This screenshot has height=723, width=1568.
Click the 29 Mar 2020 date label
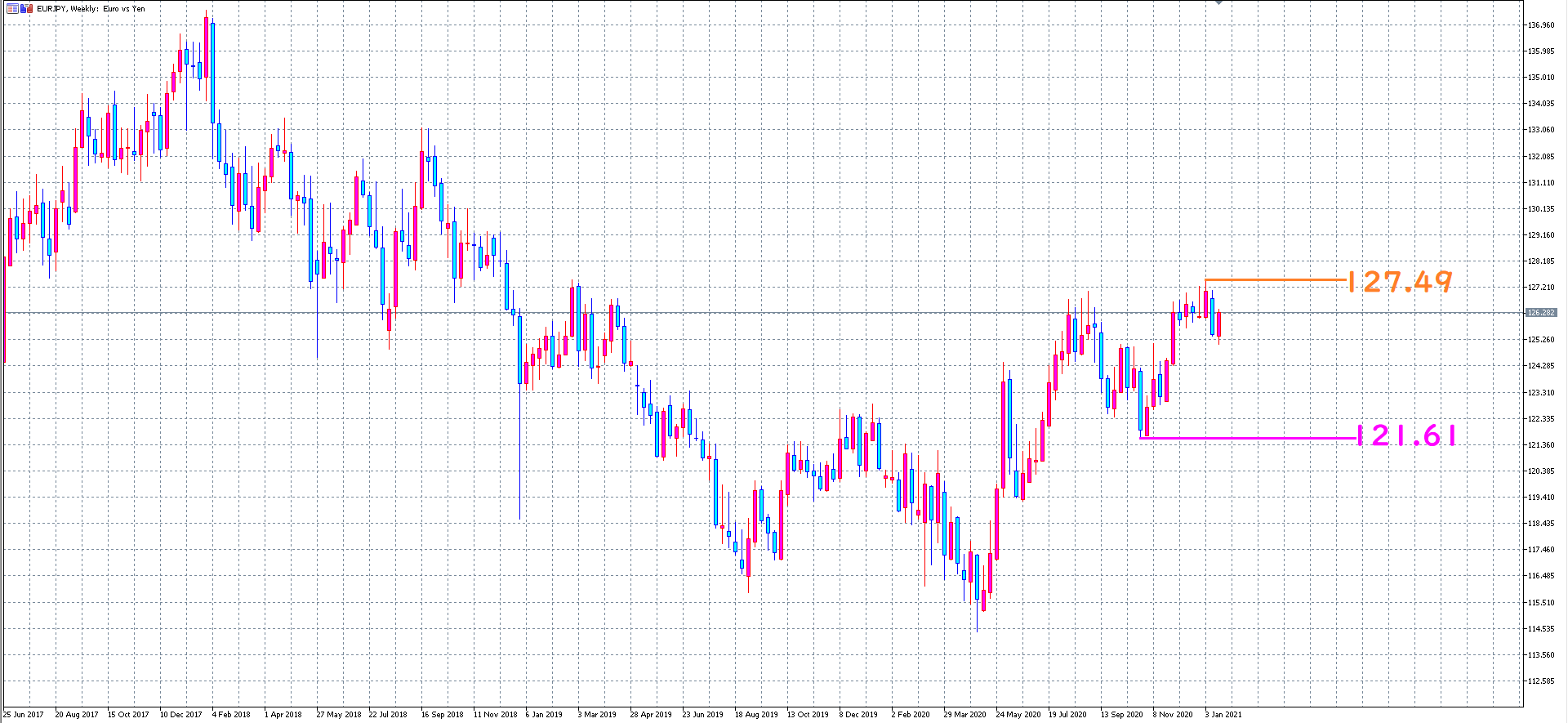click(x=964, y=714)
